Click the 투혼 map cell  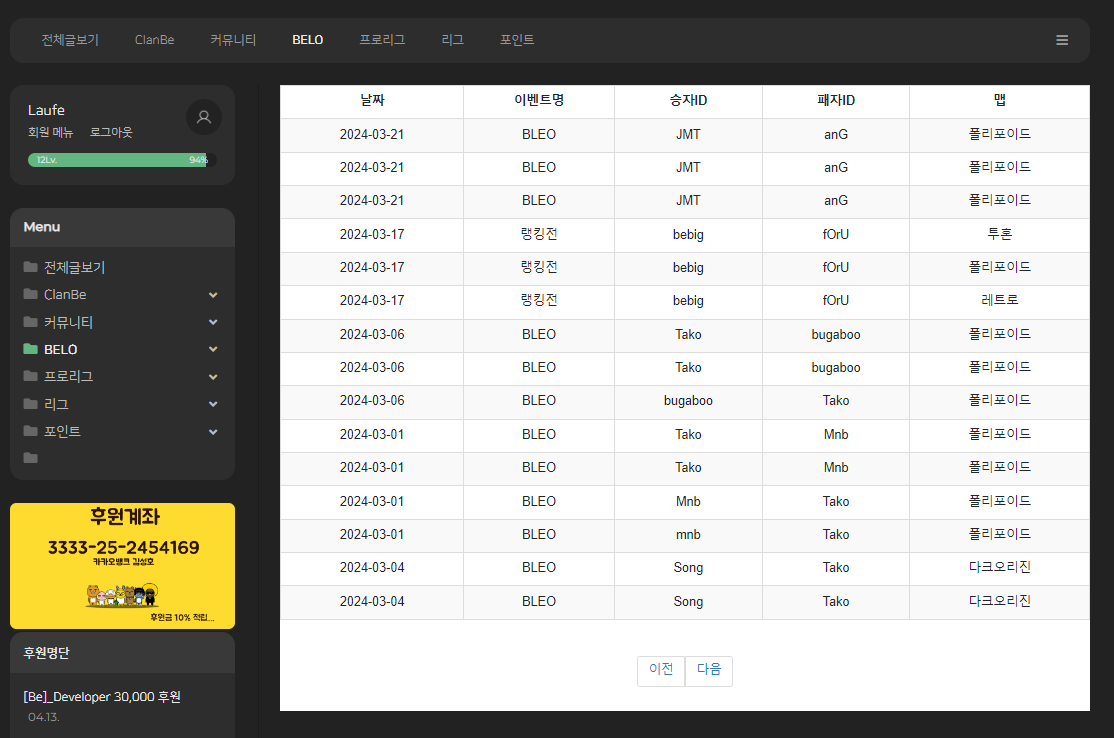point(1000,234)
